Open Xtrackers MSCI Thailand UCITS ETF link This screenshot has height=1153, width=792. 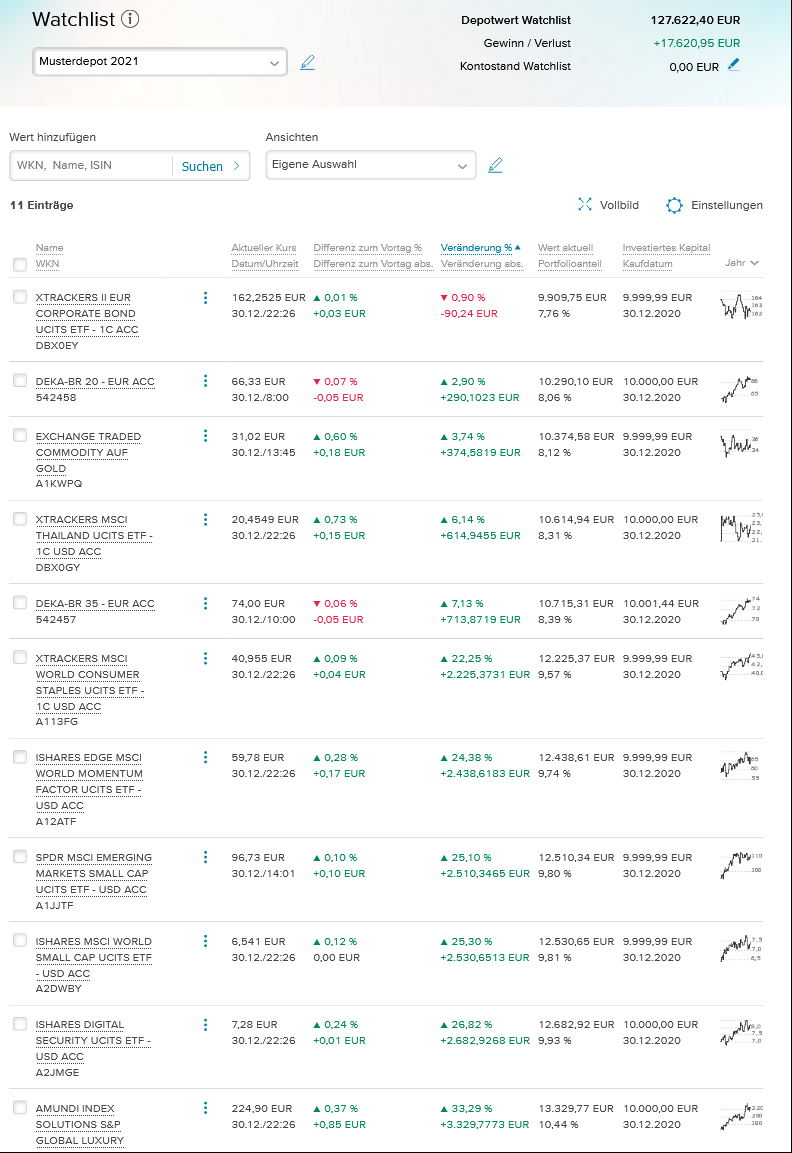(94, 535)
